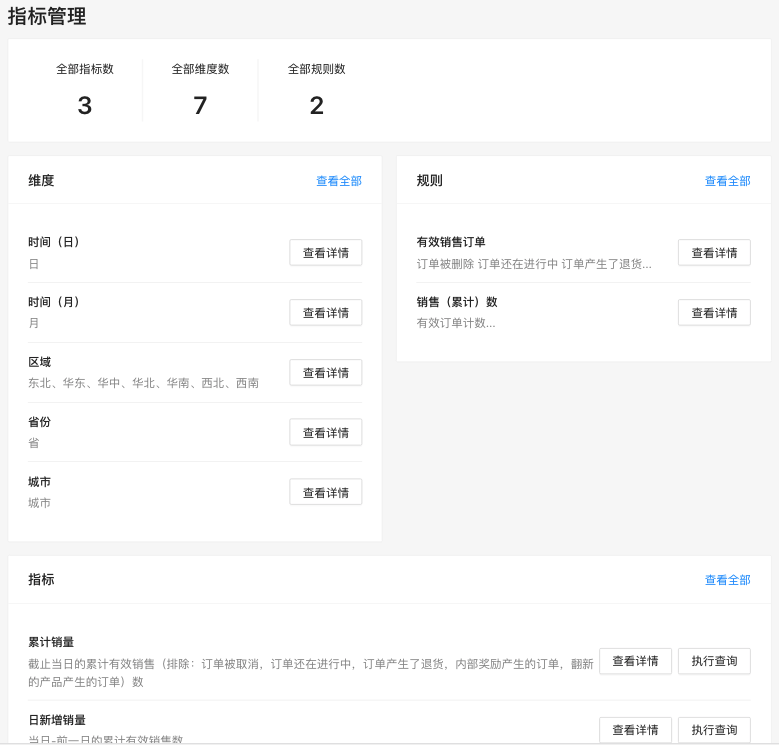Open 查看全部 link in 指标 panel
This screenshot has width=779, height=745.
coord(727,580)
